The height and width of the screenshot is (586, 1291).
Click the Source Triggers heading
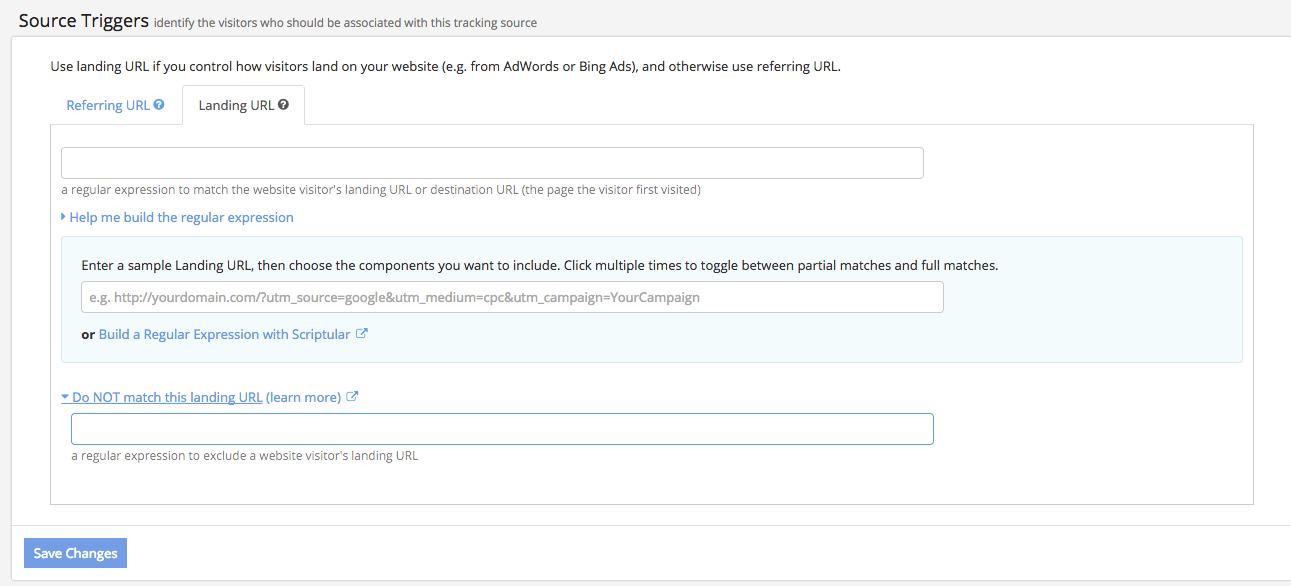pos(84,20)
